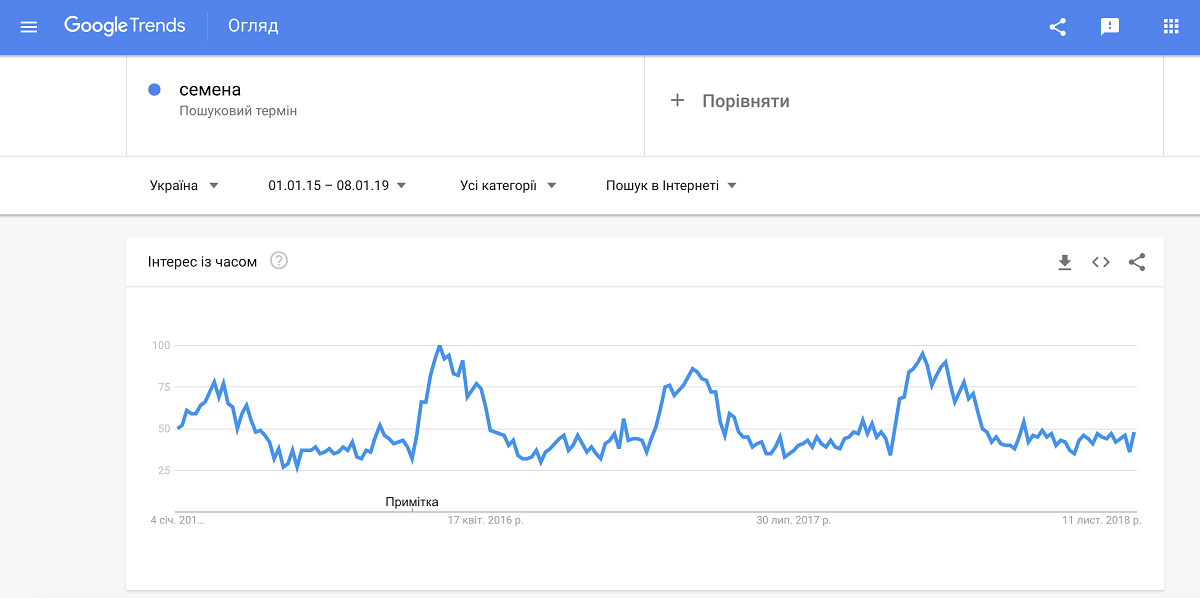Open the Пошук в Інтернеті search type selector

click(x=668, y=185)
